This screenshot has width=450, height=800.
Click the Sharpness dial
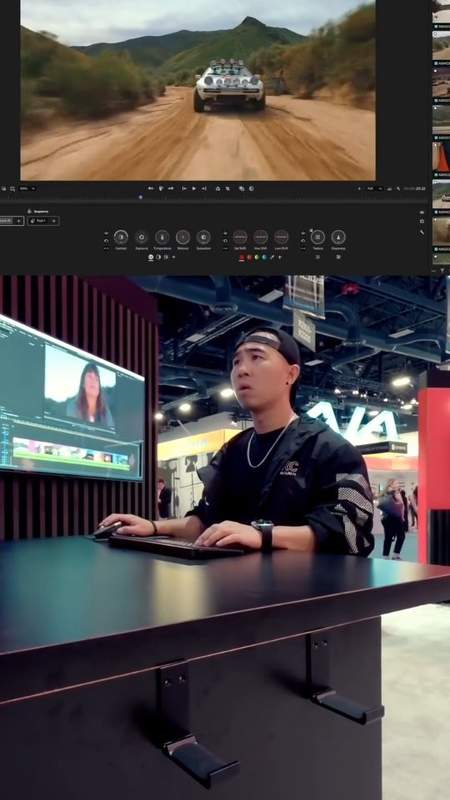pos(338,237)
